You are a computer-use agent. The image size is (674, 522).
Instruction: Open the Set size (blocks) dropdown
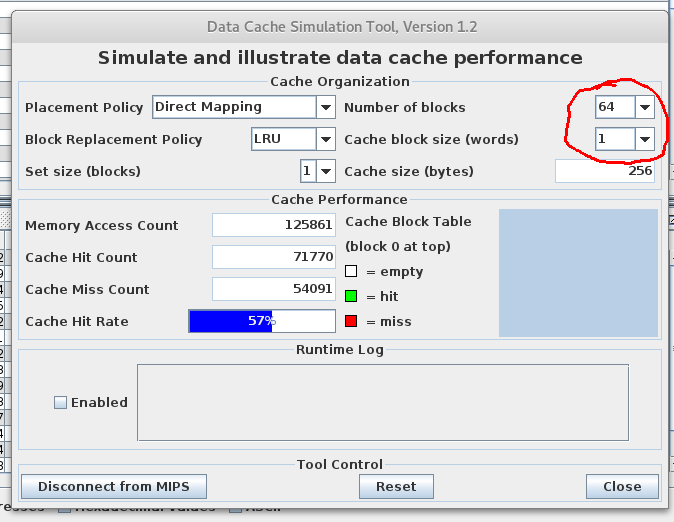318,171
